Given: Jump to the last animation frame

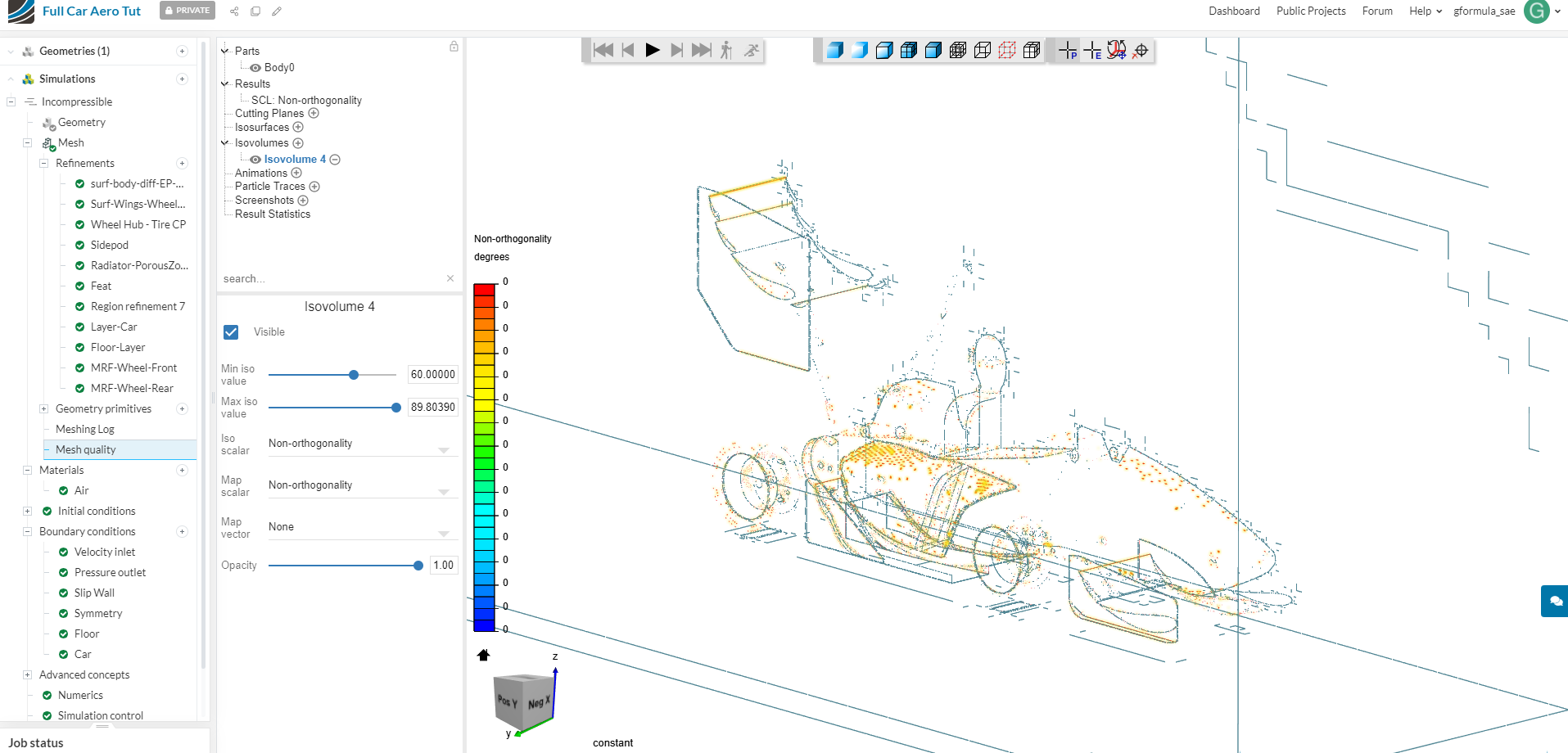Looking at the screenshot, I should (x=701, y=50).
